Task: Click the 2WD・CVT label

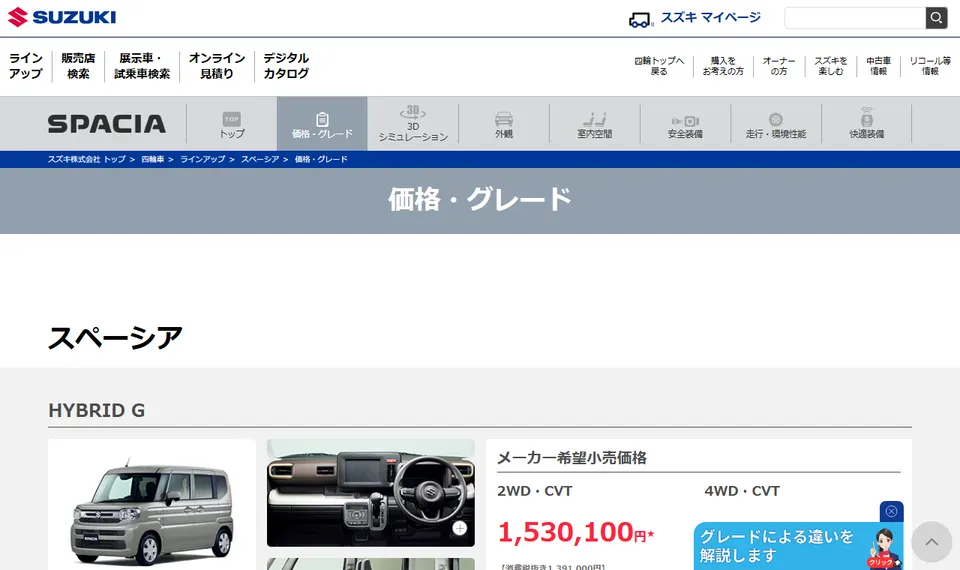Action: [x=535, y=491]
